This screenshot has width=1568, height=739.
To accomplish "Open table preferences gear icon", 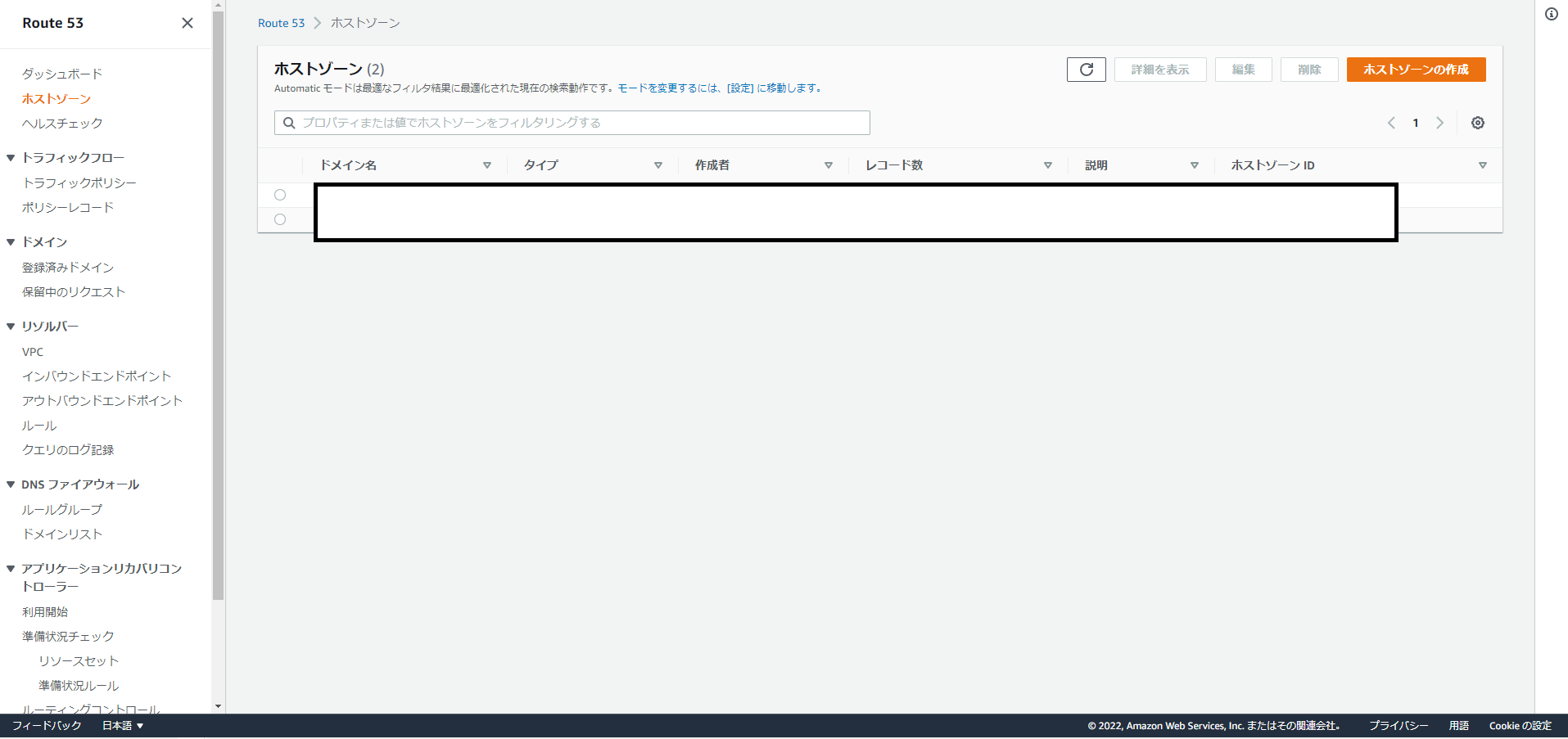I will (1477, 123).
